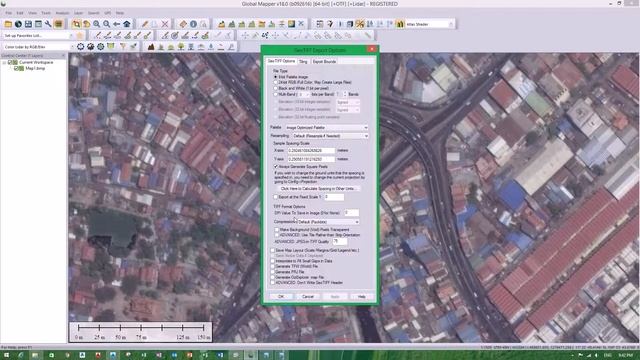Click the red X delete icon in toolbar

click(x=165, y=24)
